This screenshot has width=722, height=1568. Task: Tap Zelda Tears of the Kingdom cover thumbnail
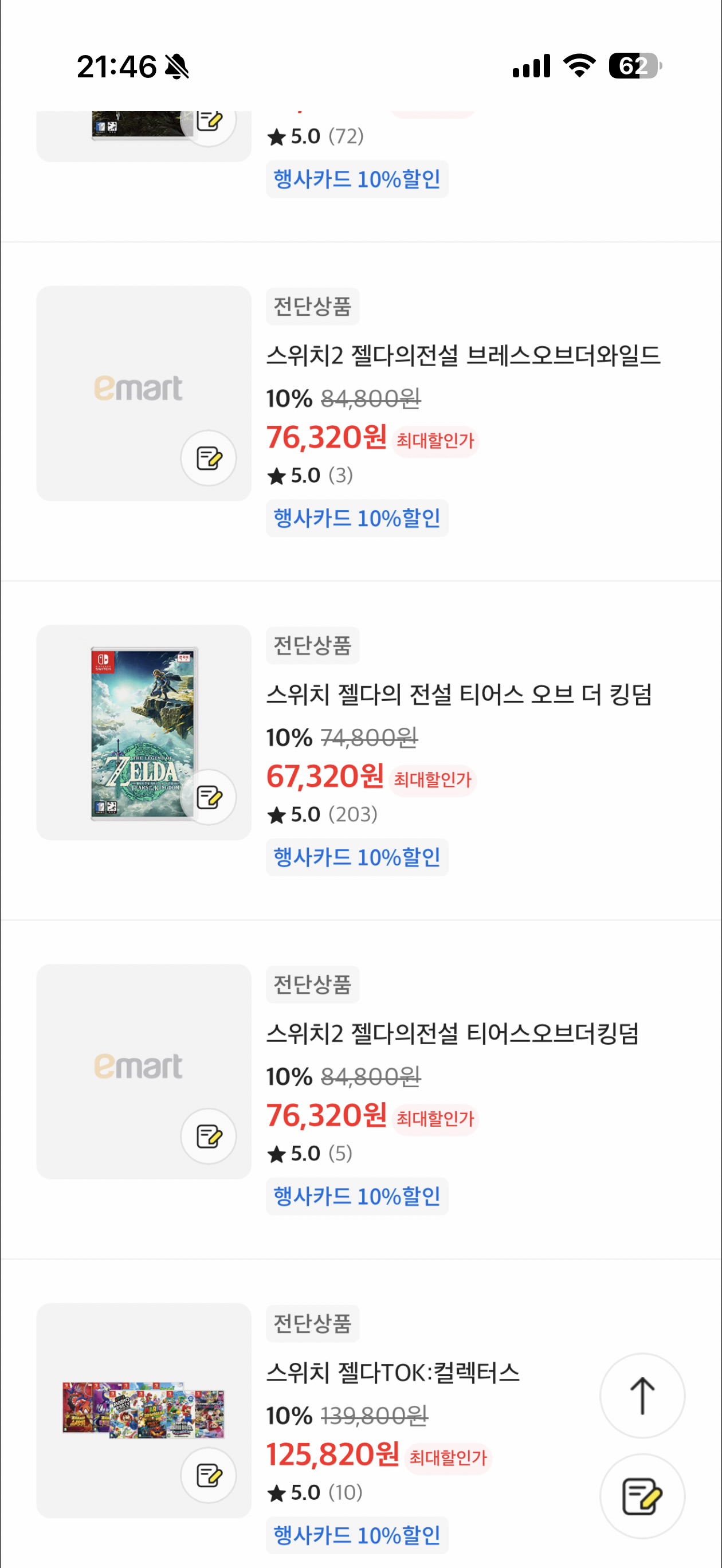144,732
